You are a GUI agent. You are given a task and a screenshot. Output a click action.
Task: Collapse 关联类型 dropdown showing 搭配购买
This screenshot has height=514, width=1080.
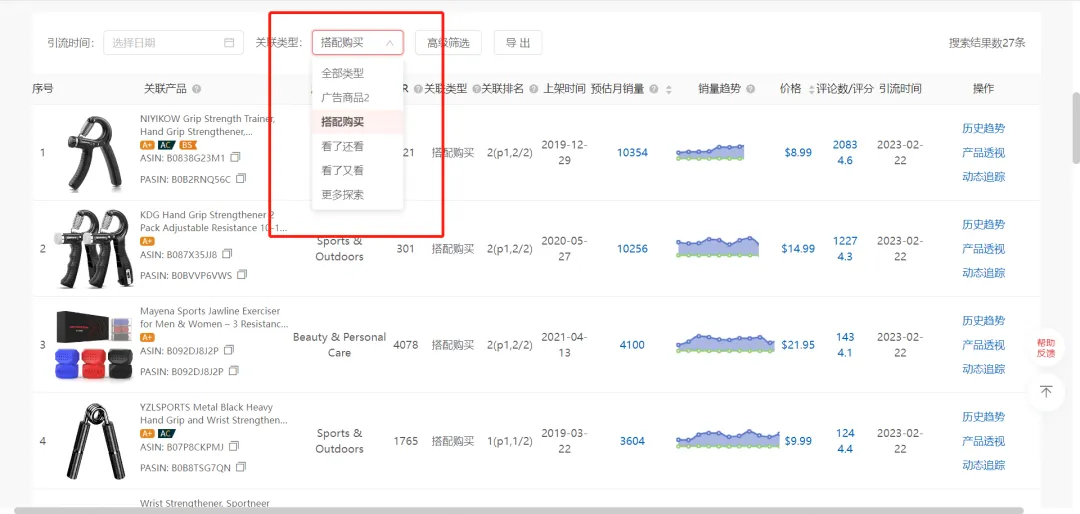point(357,43)
